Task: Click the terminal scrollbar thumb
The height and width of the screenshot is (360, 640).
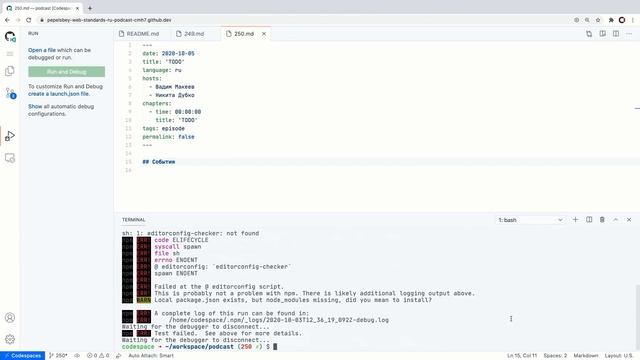Action: tap(638, 318)
